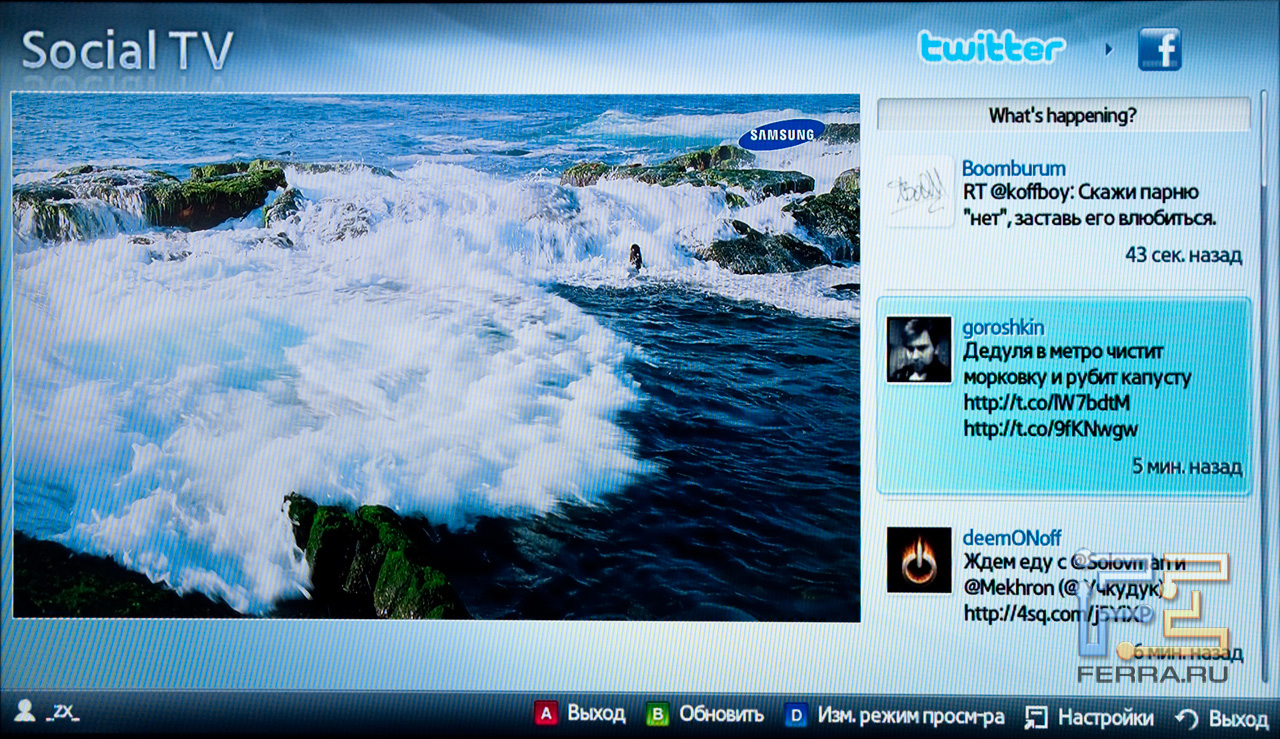Click the return arrow icon

pos(1186,718)
